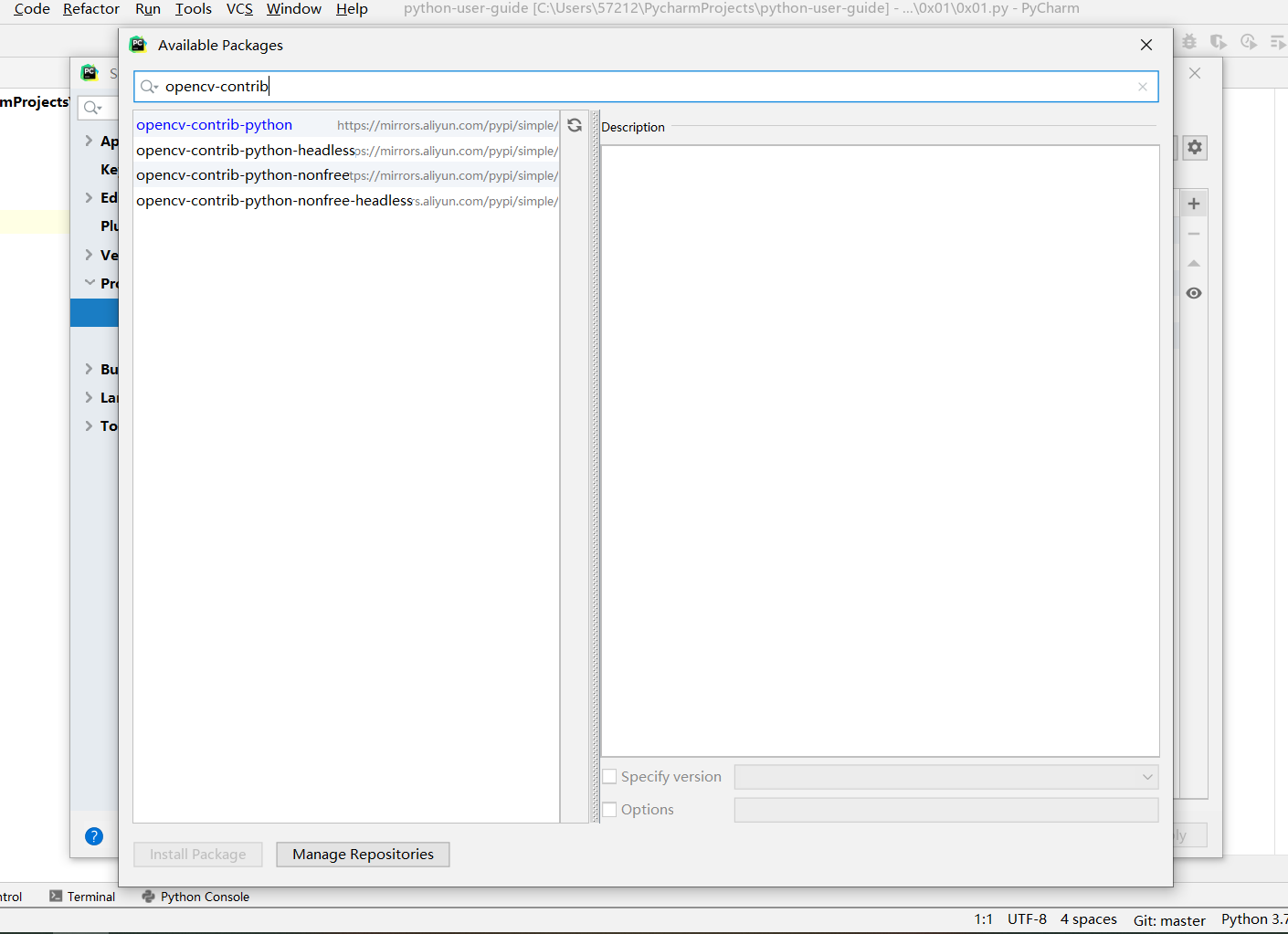
Task: Click the Options text field
Action: click(x=946, y=810)
